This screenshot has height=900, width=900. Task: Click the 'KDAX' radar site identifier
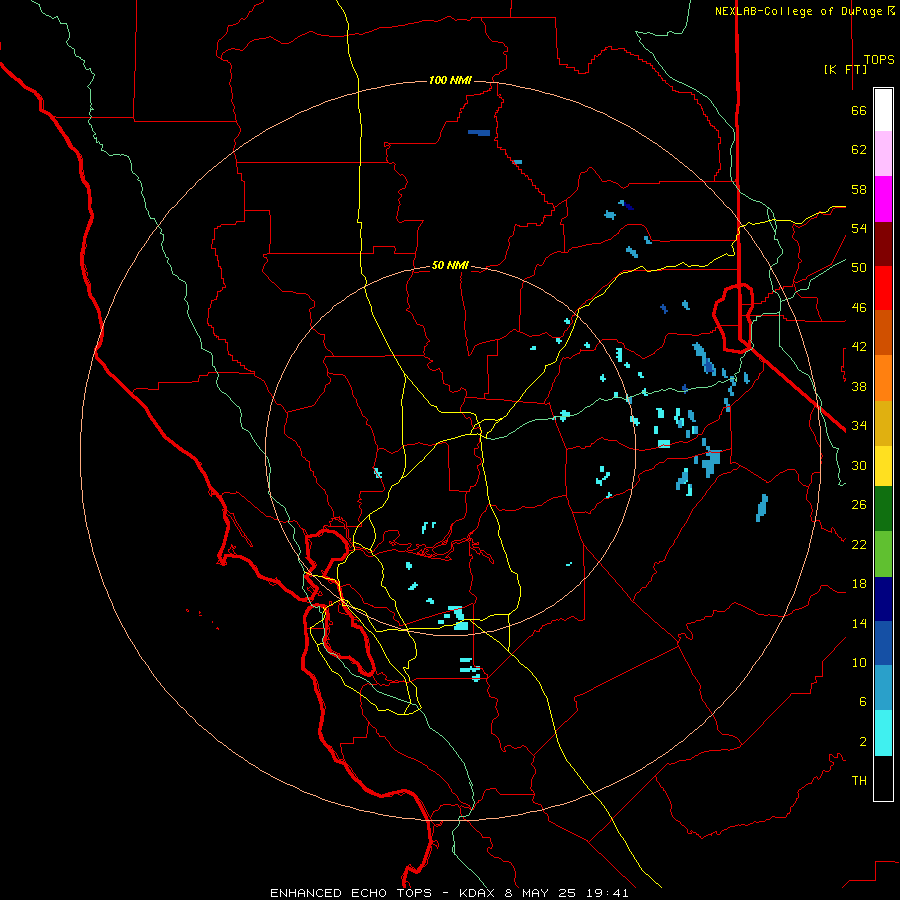coord(478,893)
